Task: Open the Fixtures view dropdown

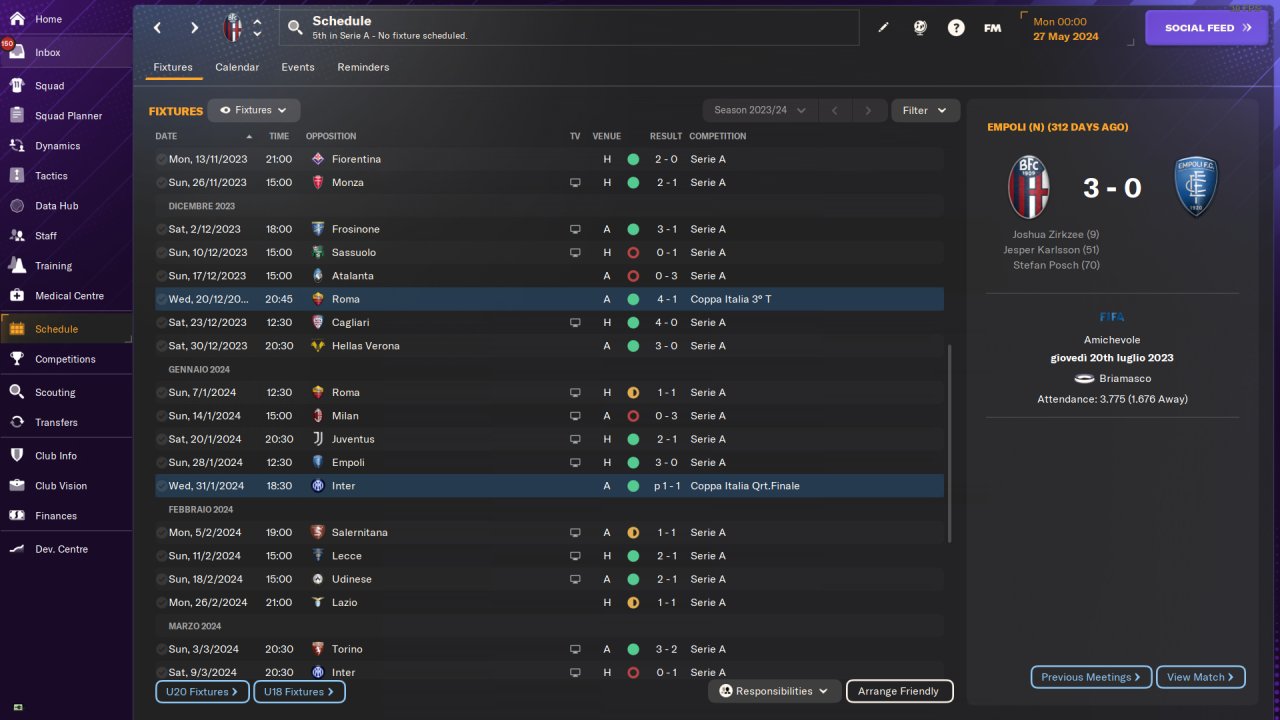Action: (254, 111)
